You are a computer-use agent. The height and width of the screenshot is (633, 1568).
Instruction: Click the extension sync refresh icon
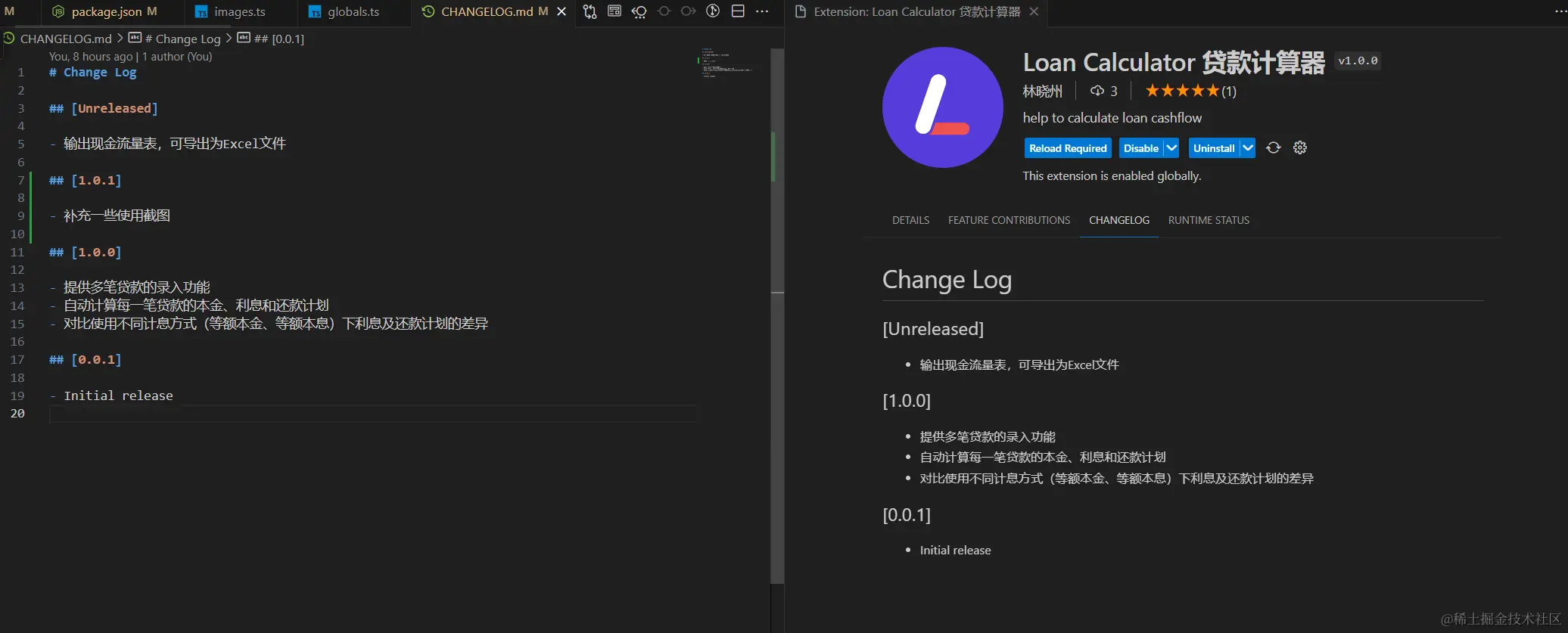1274,147
